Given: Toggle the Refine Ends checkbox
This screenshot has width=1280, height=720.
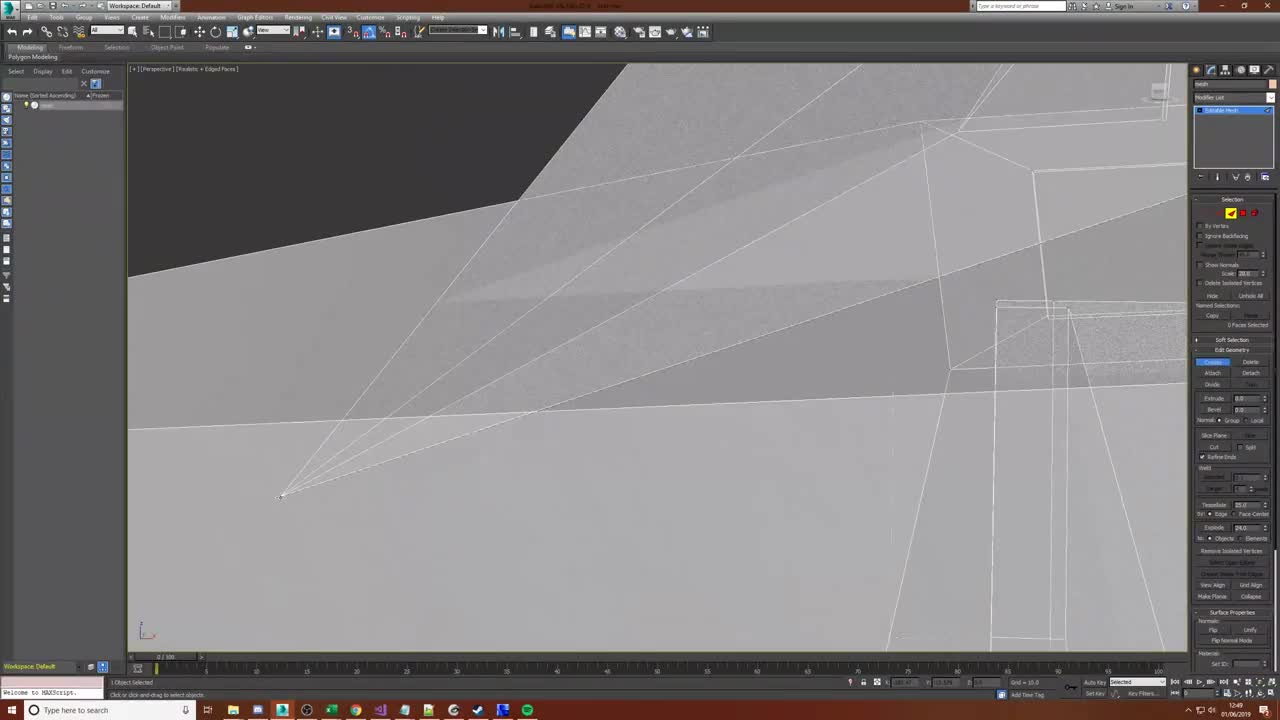Looking at the screenshot, I should pyautogui.click(x=1203, y=457).
